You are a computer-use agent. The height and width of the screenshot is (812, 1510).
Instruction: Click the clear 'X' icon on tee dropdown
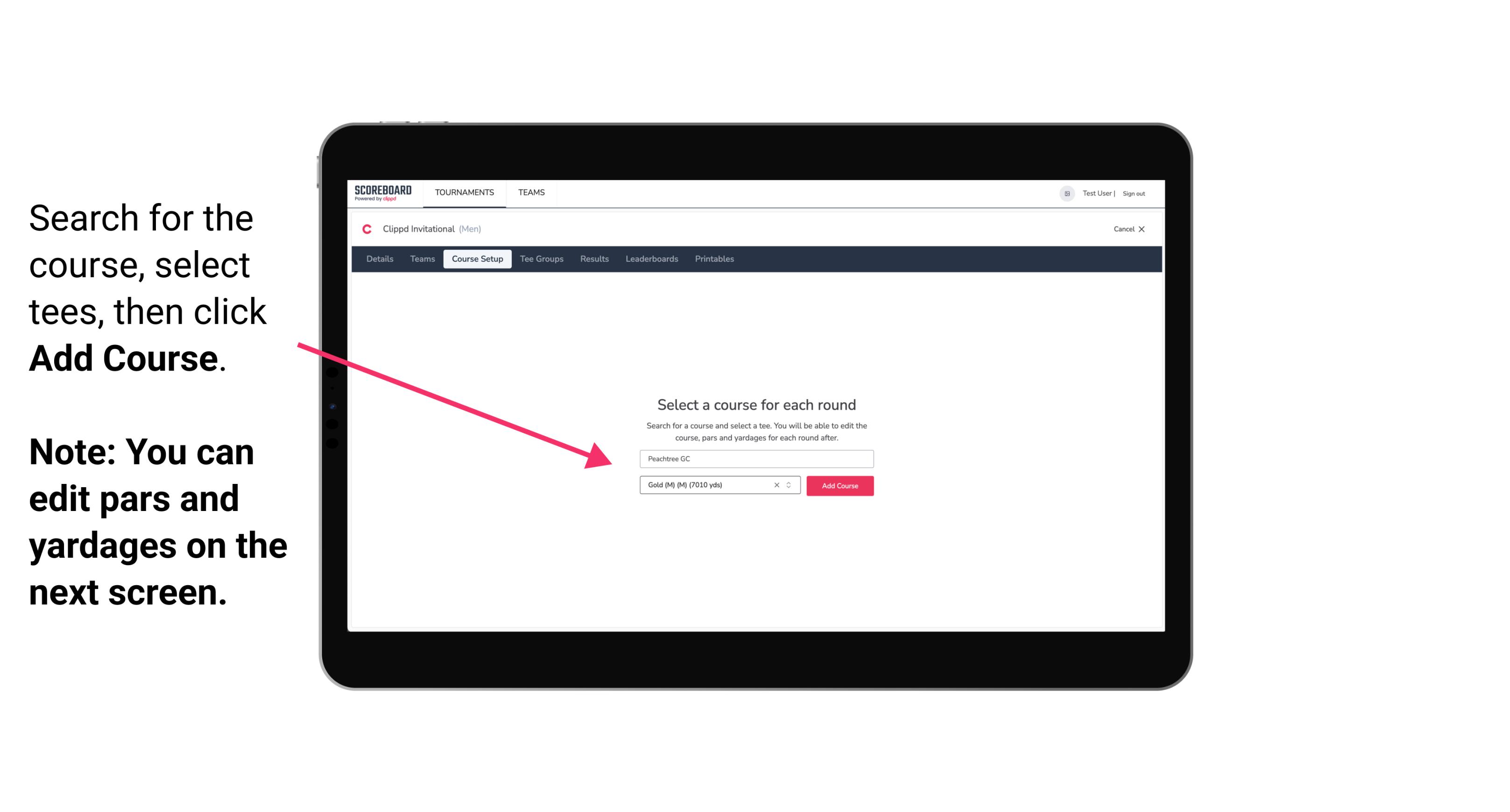(x=775, y=486)
